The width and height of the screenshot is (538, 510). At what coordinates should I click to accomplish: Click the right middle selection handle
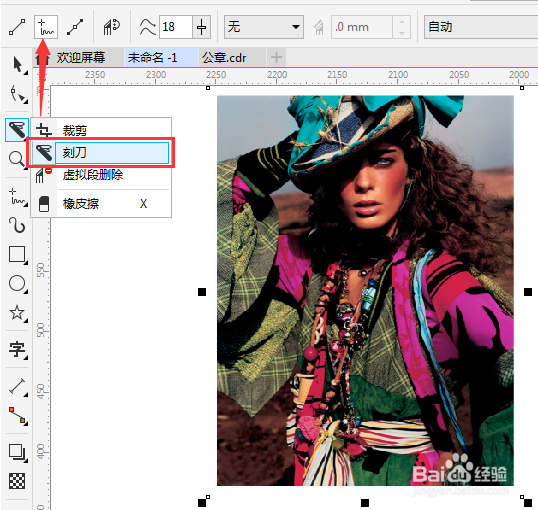click(528, 292)
